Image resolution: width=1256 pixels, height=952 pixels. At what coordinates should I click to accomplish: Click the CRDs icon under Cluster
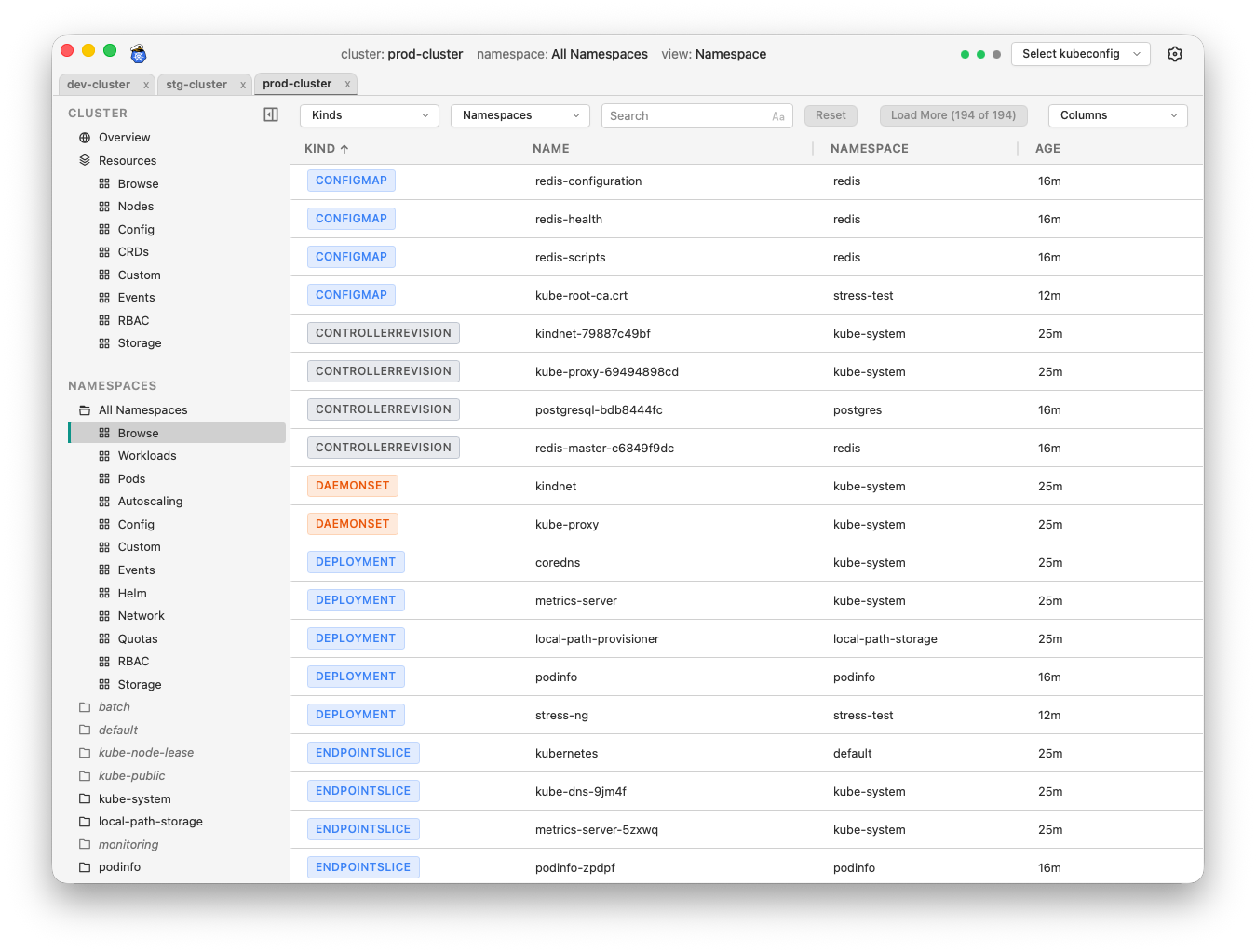pos(103,251)
